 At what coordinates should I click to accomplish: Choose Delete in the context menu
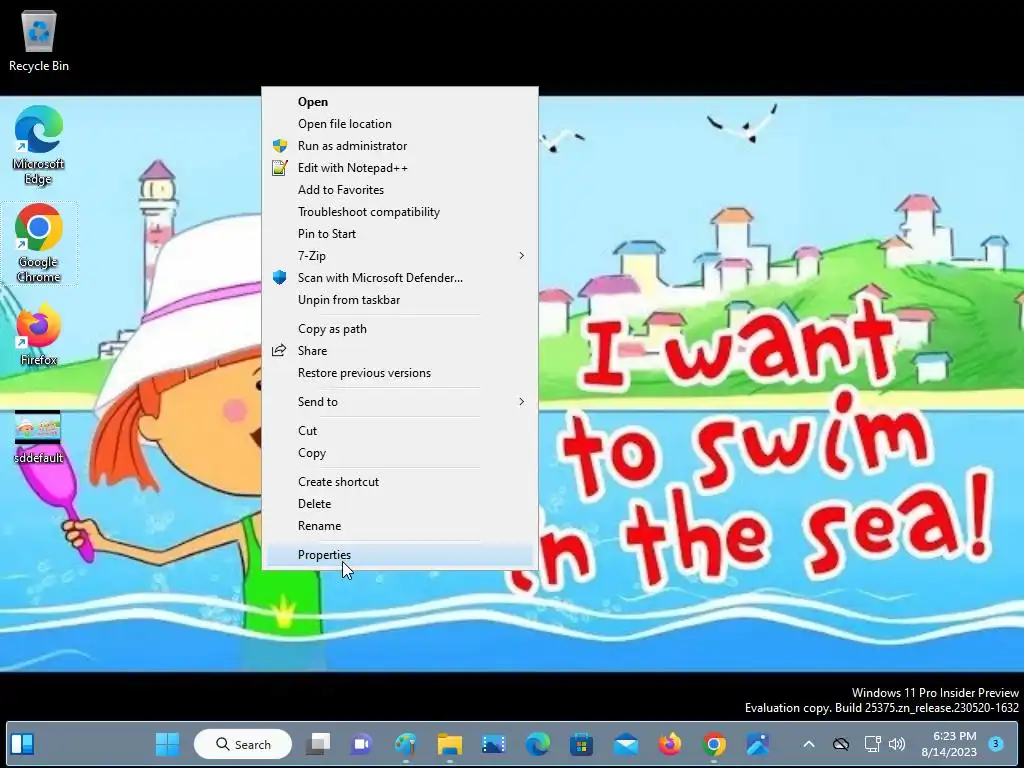tap(400, 504)
